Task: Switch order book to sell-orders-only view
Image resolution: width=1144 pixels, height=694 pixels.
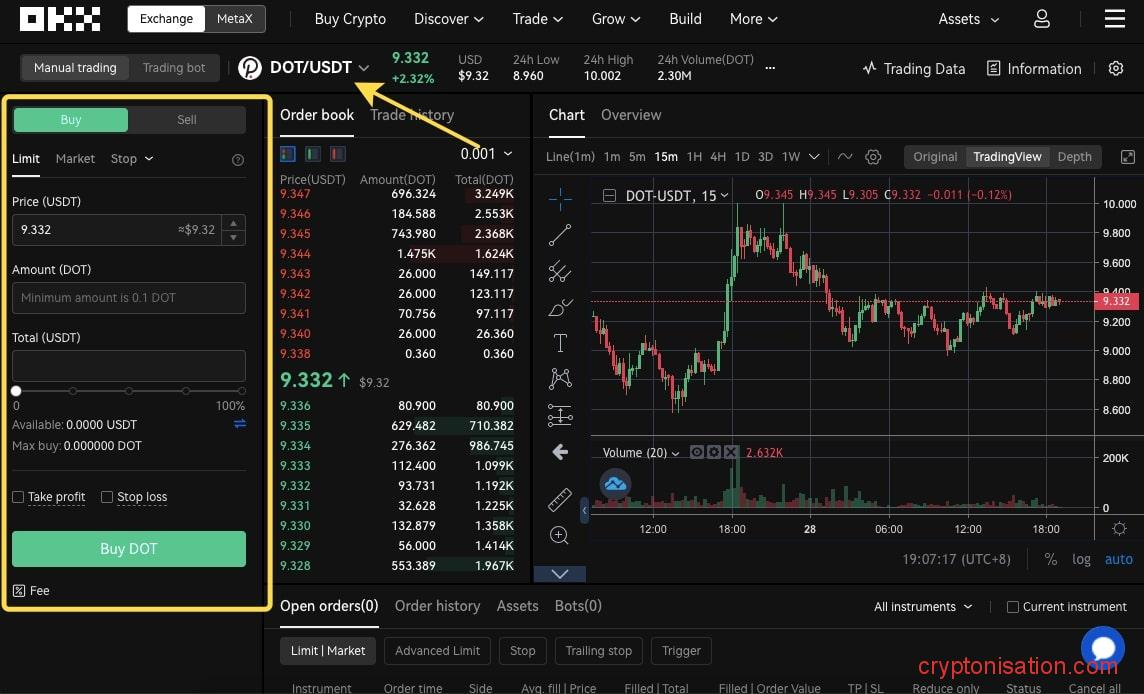Action: pyautogui.click(x=337, y=153)
